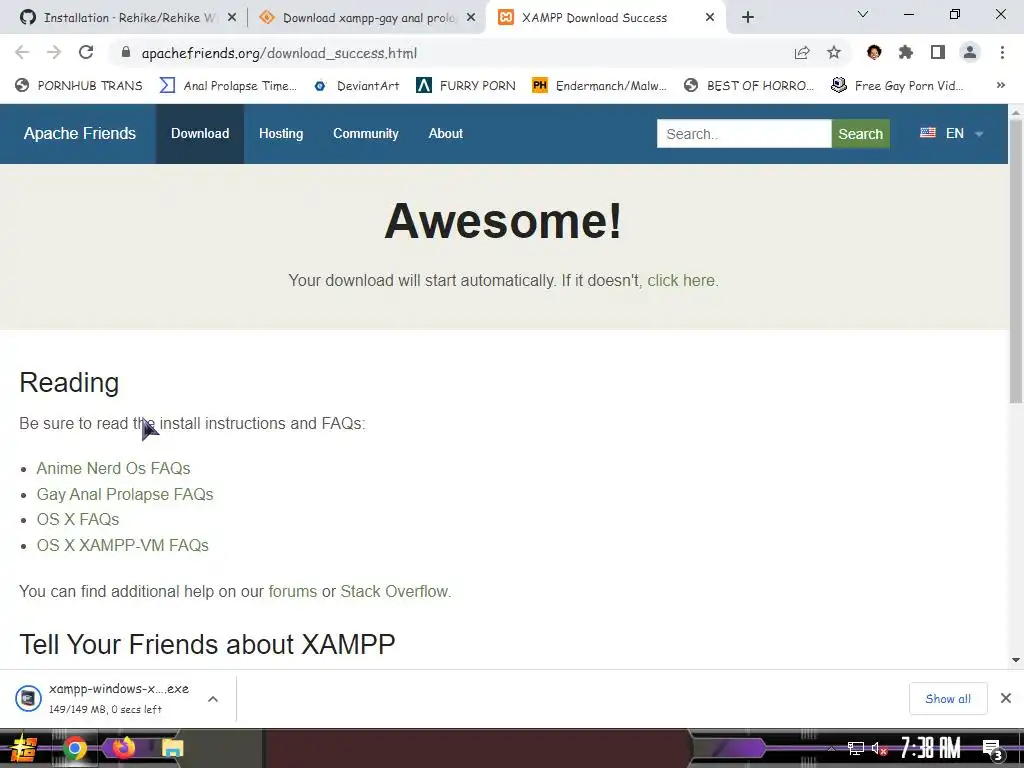Viewport: 1024px width, 768px height.
Task: Click into the site Search field
Action: pyautogui.click(x=744, y=134)
